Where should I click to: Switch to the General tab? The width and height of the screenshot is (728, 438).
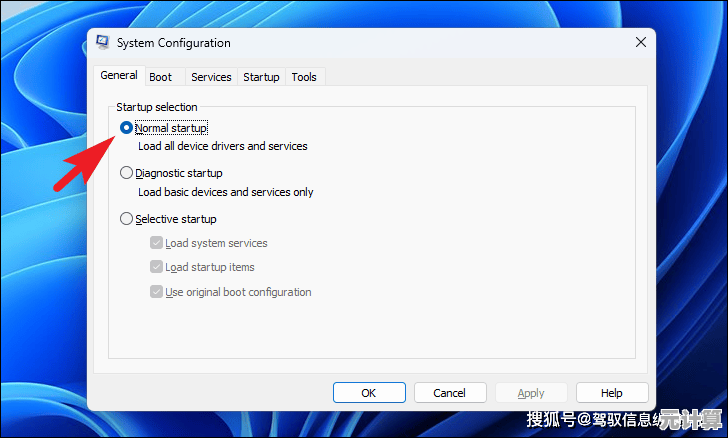point(119,76)
